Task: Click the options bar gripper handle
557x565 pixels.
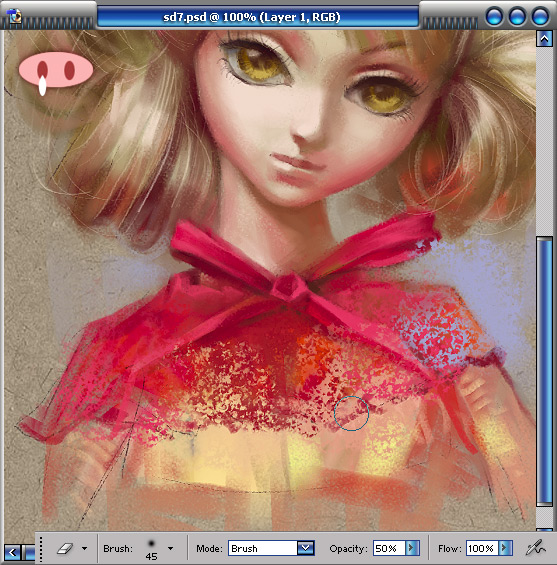Action: 41,549
